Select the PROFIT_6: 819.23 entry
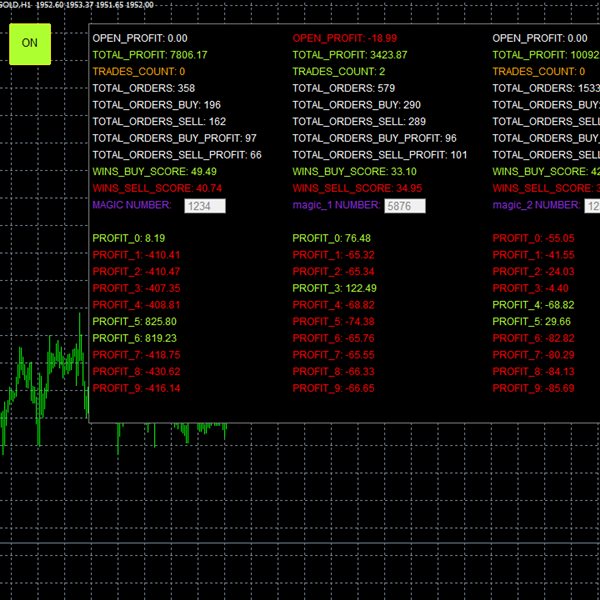The height and width of the screenshot is (600, 600). (134, 338)
